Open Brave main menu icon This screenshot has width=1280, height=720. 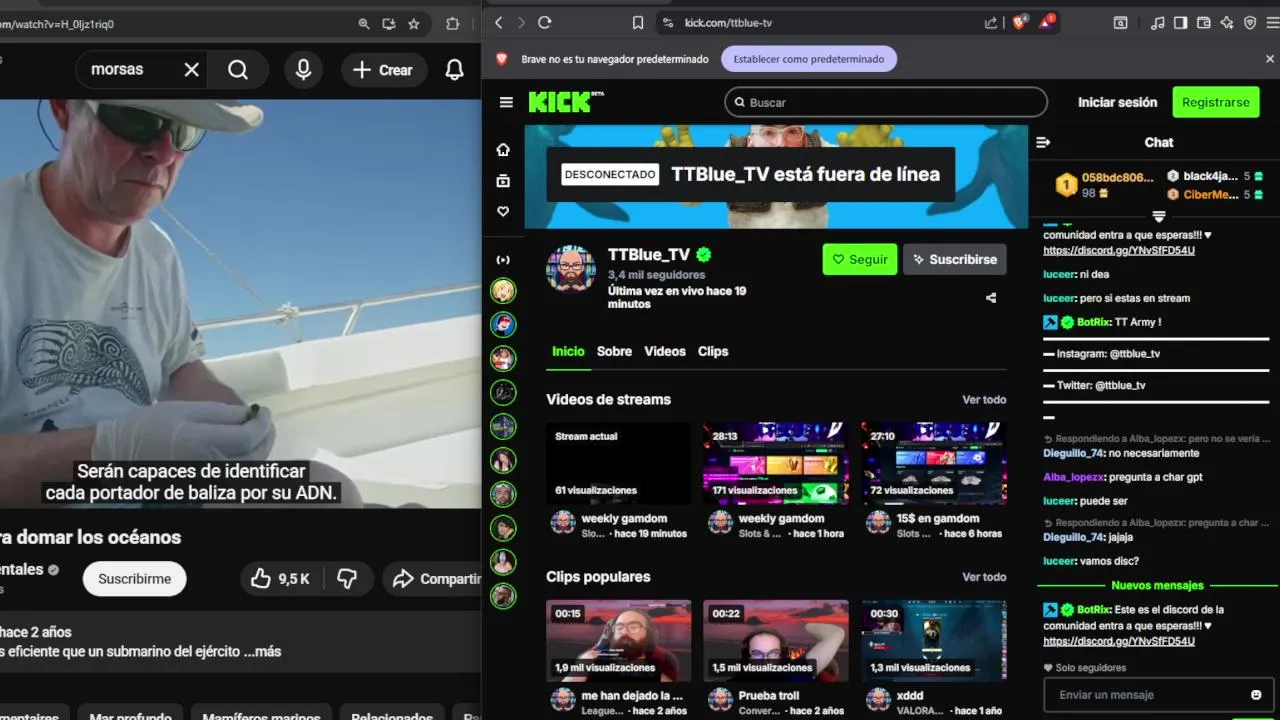(1273, 22)
